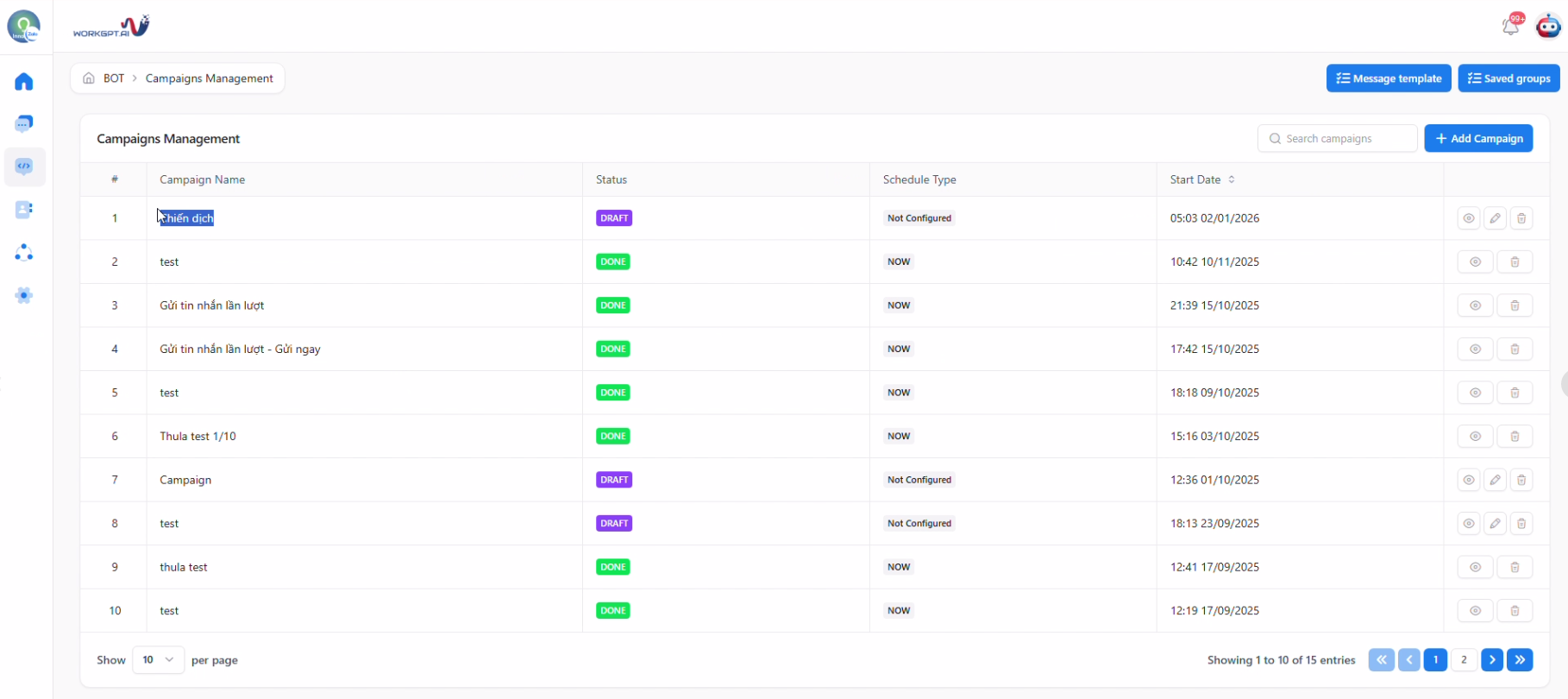
Task: Go to page 2 of campaigns
Action: coord(1464,660)
